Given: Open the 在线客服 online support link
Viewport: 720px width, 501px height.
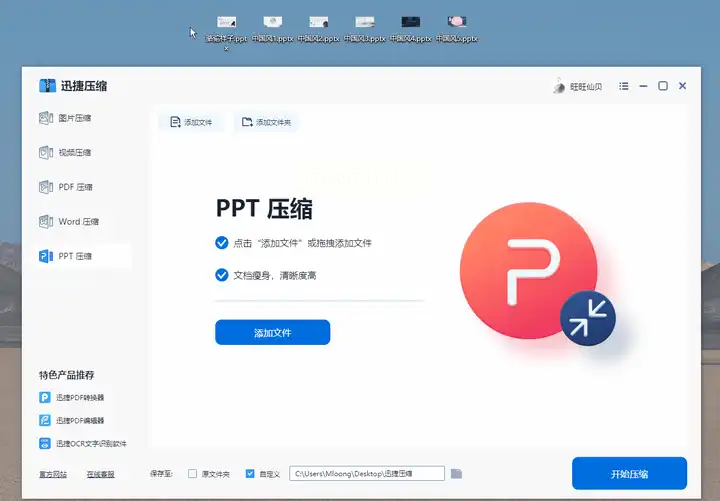Looking at the screenshot, I should point(101,474).
